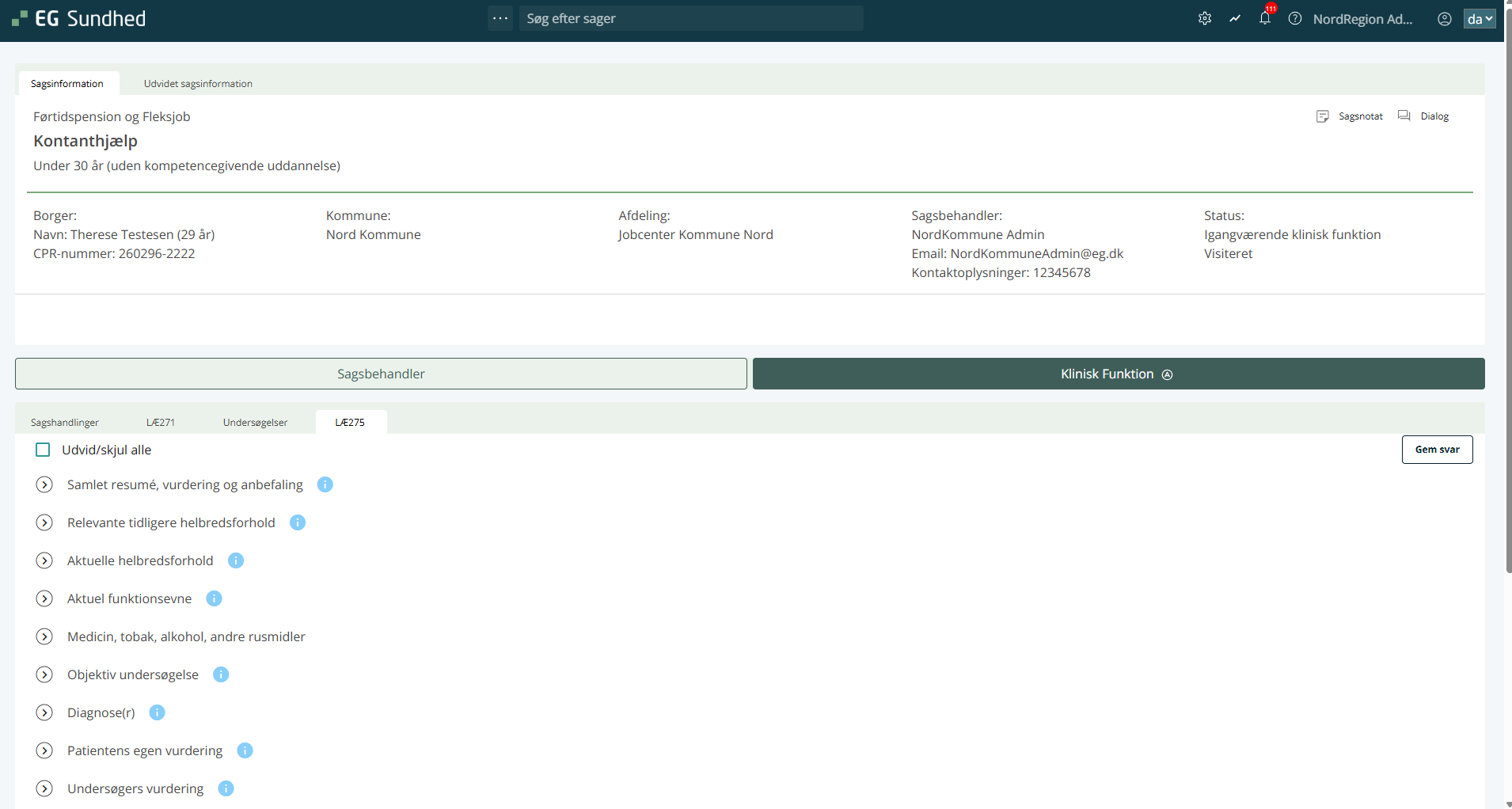Expand the Aktuel funktionsevne section

[x=44, y=598]
